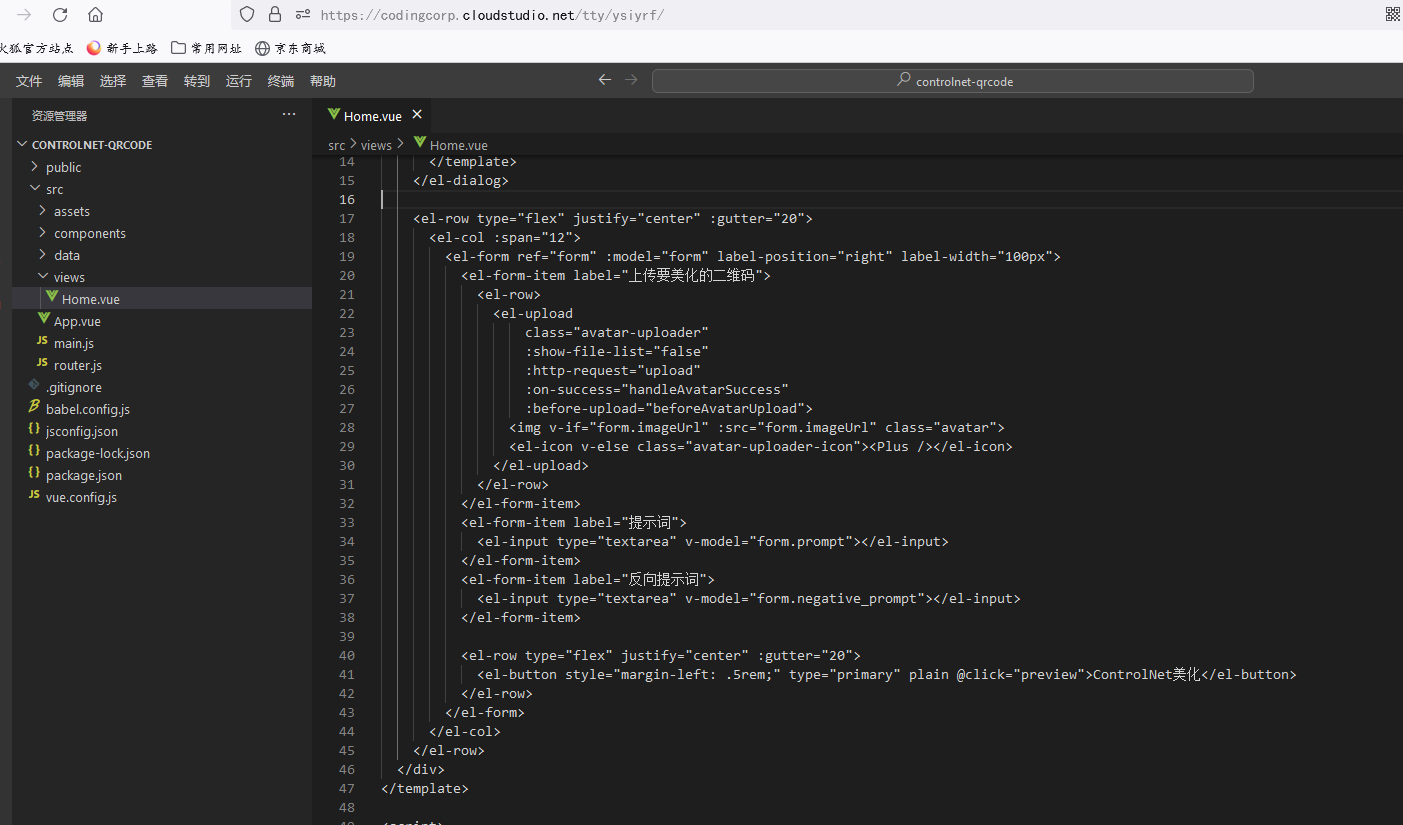Click Home.vue in the breadcrumb
The image size is (1403, 825).
click(x=459, y=145)
